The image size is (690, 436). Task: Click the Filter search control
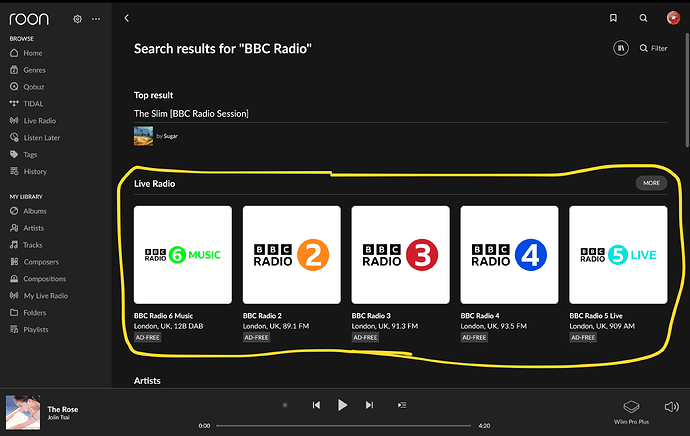[x=653, y=48]
